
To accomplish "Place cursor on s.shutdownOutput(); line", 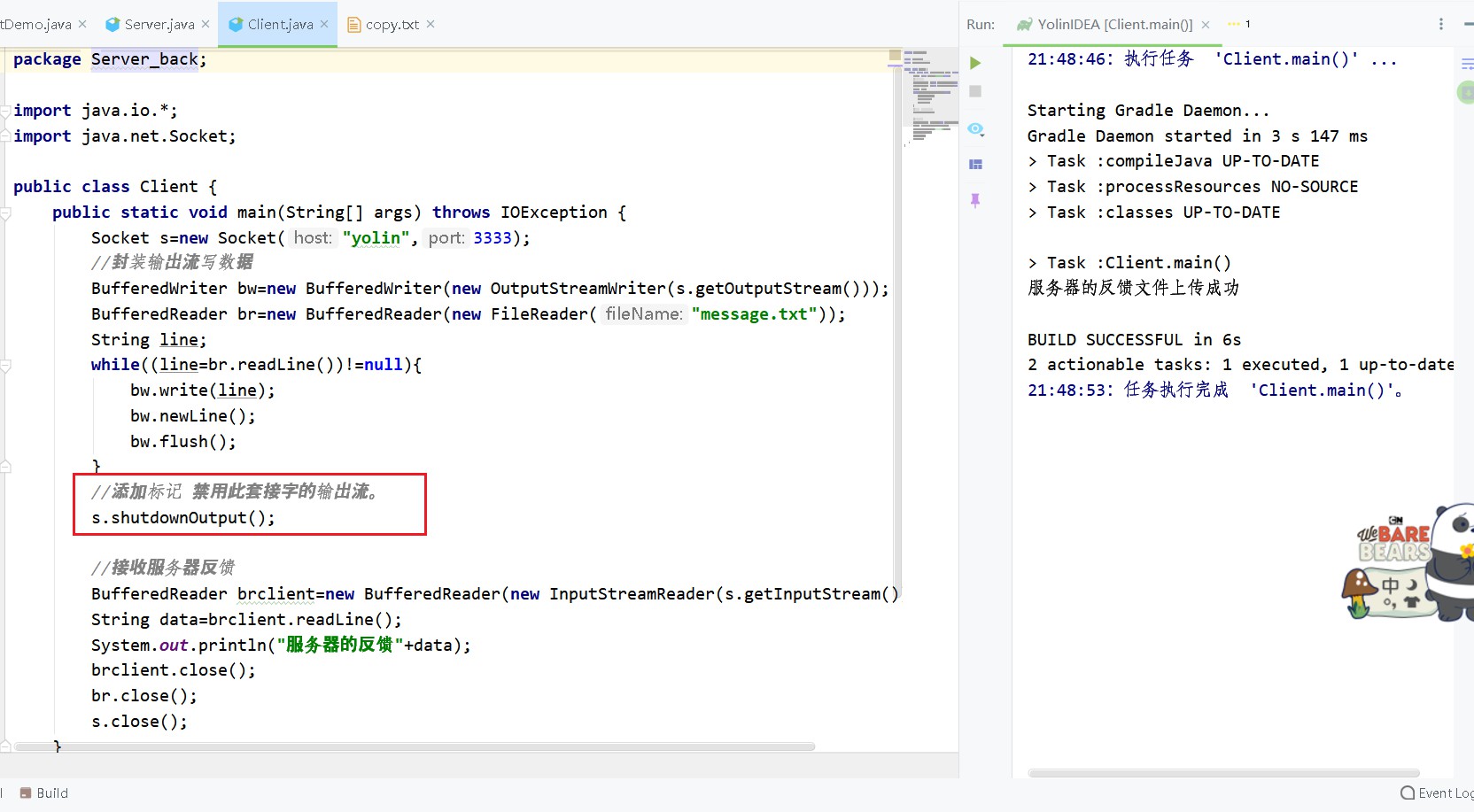I will pyautogui.click(x=183, y=518).
